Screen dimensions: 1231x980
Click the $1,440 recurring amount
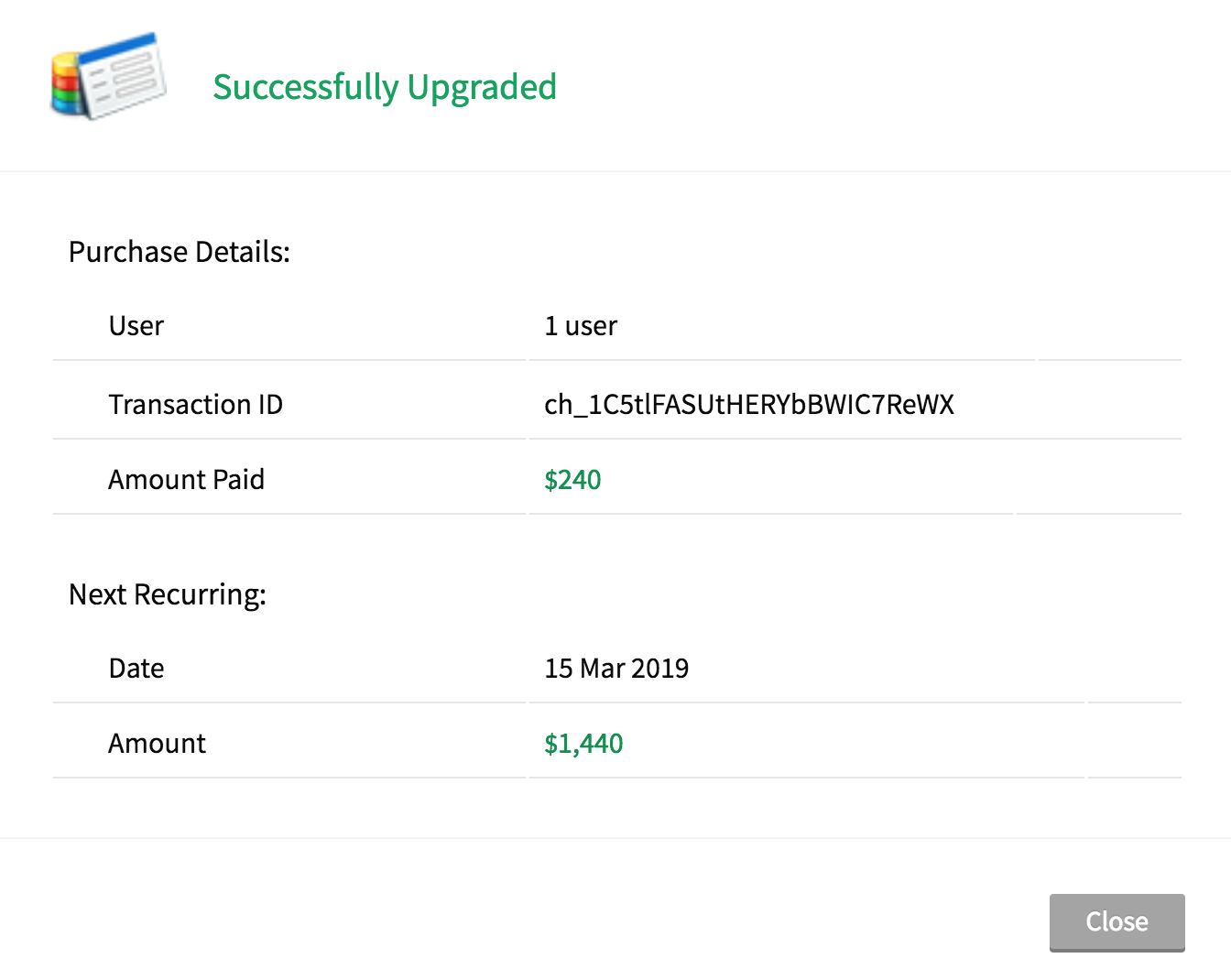point(583,744)
